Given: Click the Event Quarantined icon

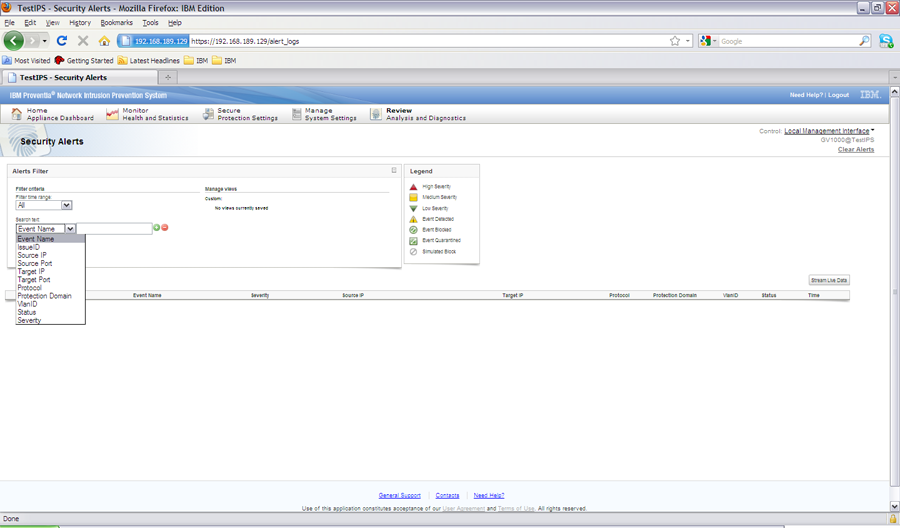Looking at the screenshot, I should 413,240.
